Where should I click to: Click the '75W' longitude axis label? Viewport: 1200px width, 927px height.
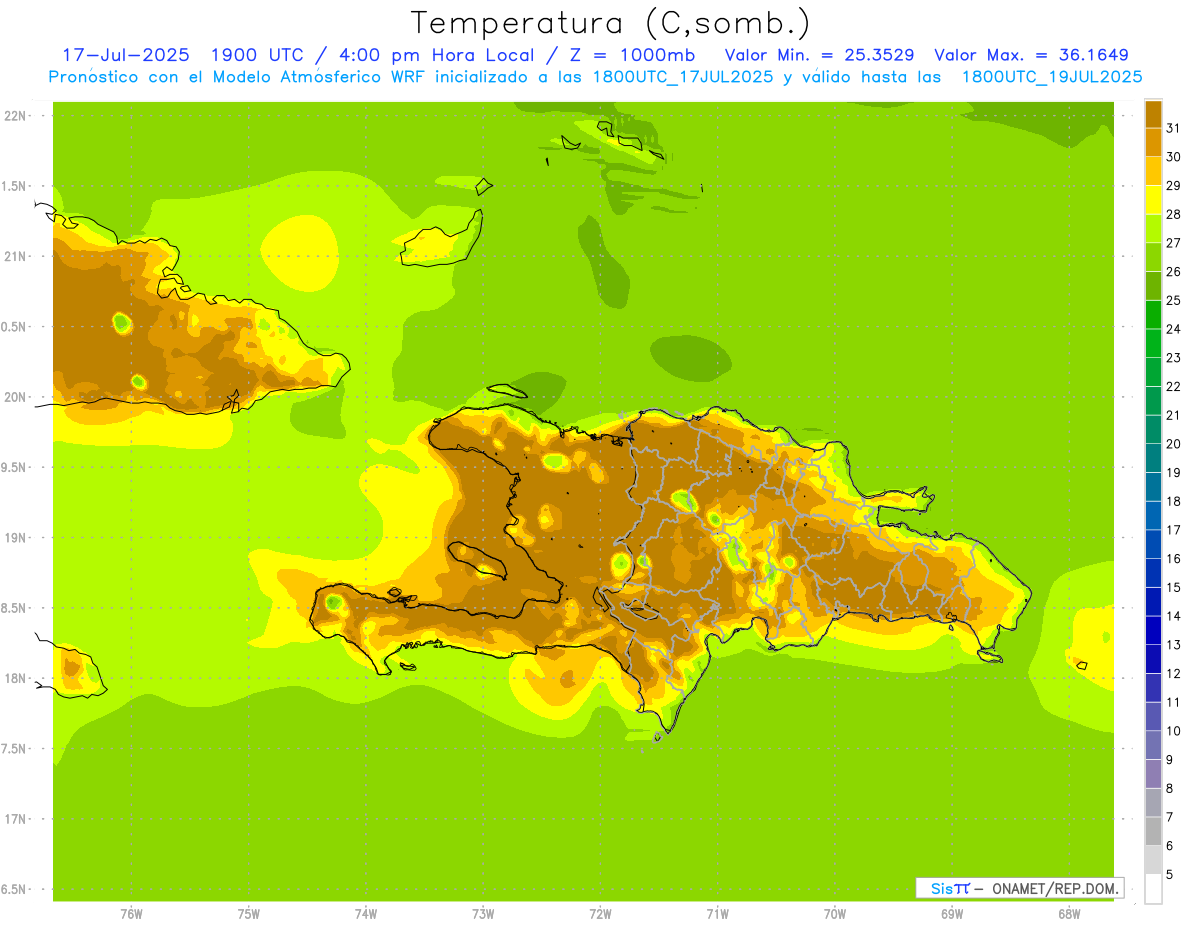click(x=249, y=914)
